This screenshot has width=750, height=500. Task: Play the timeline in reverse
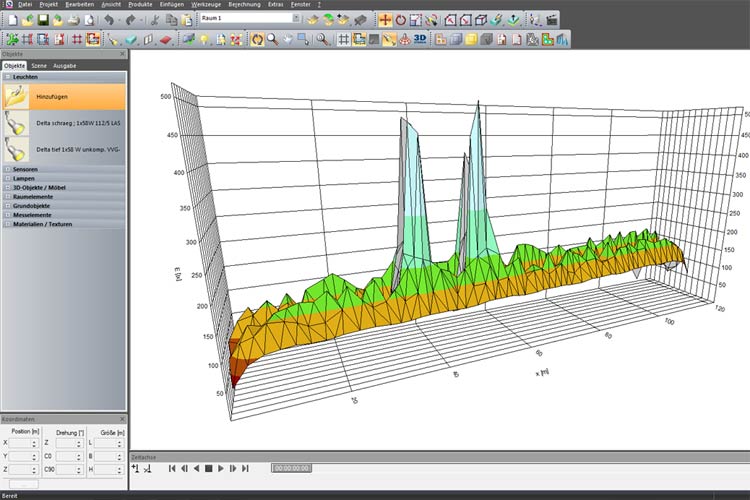point(197,468)
